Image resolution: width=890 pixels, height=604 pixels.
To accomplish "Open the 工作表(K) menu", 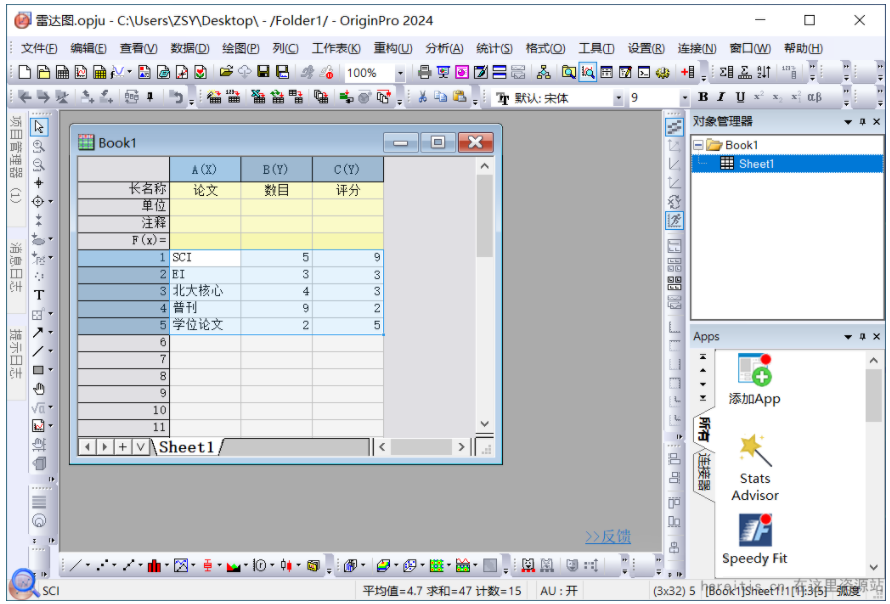I will 336,48.
